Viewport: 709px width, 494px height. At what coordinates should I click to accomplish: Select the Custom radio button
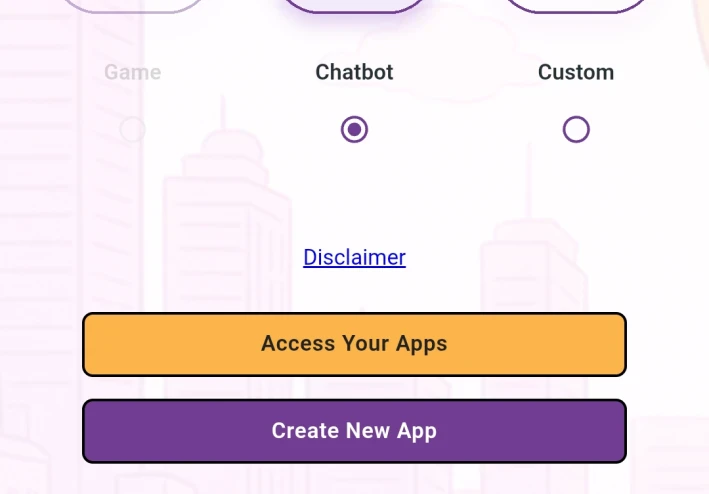click(576, 130)
